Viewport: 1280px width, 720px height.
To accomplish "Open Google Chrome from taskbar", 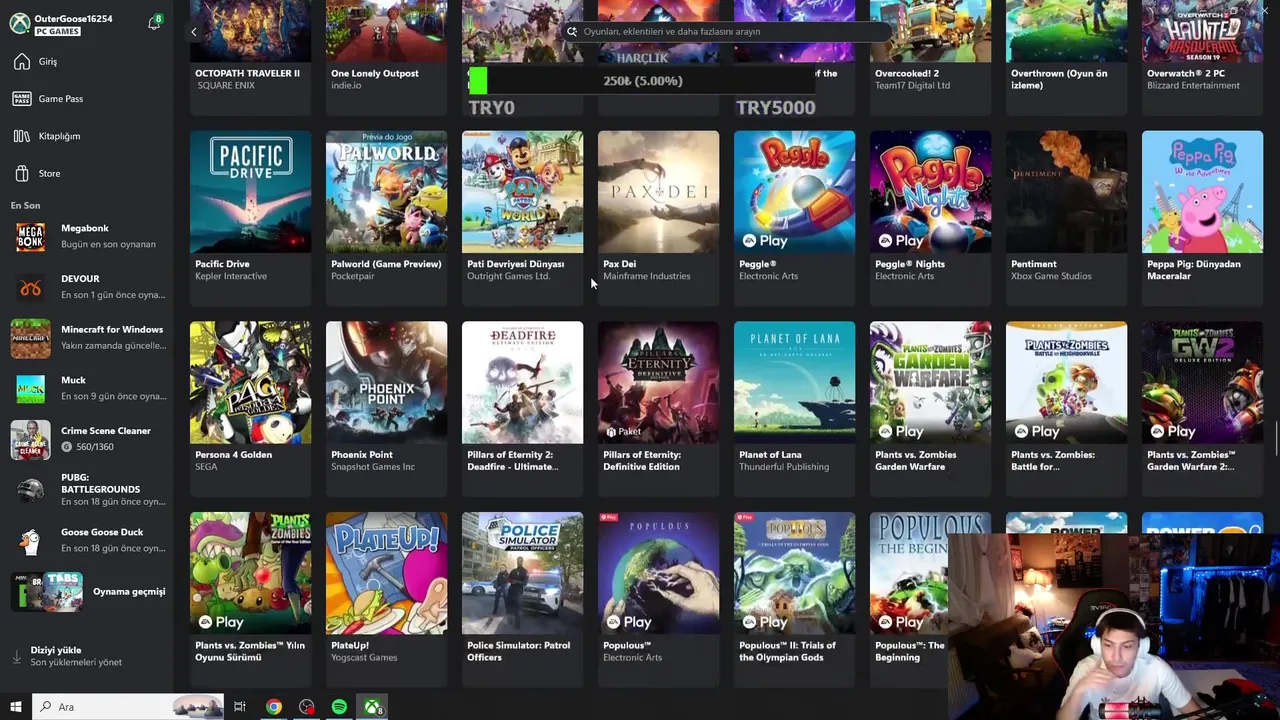I will 273,707.
